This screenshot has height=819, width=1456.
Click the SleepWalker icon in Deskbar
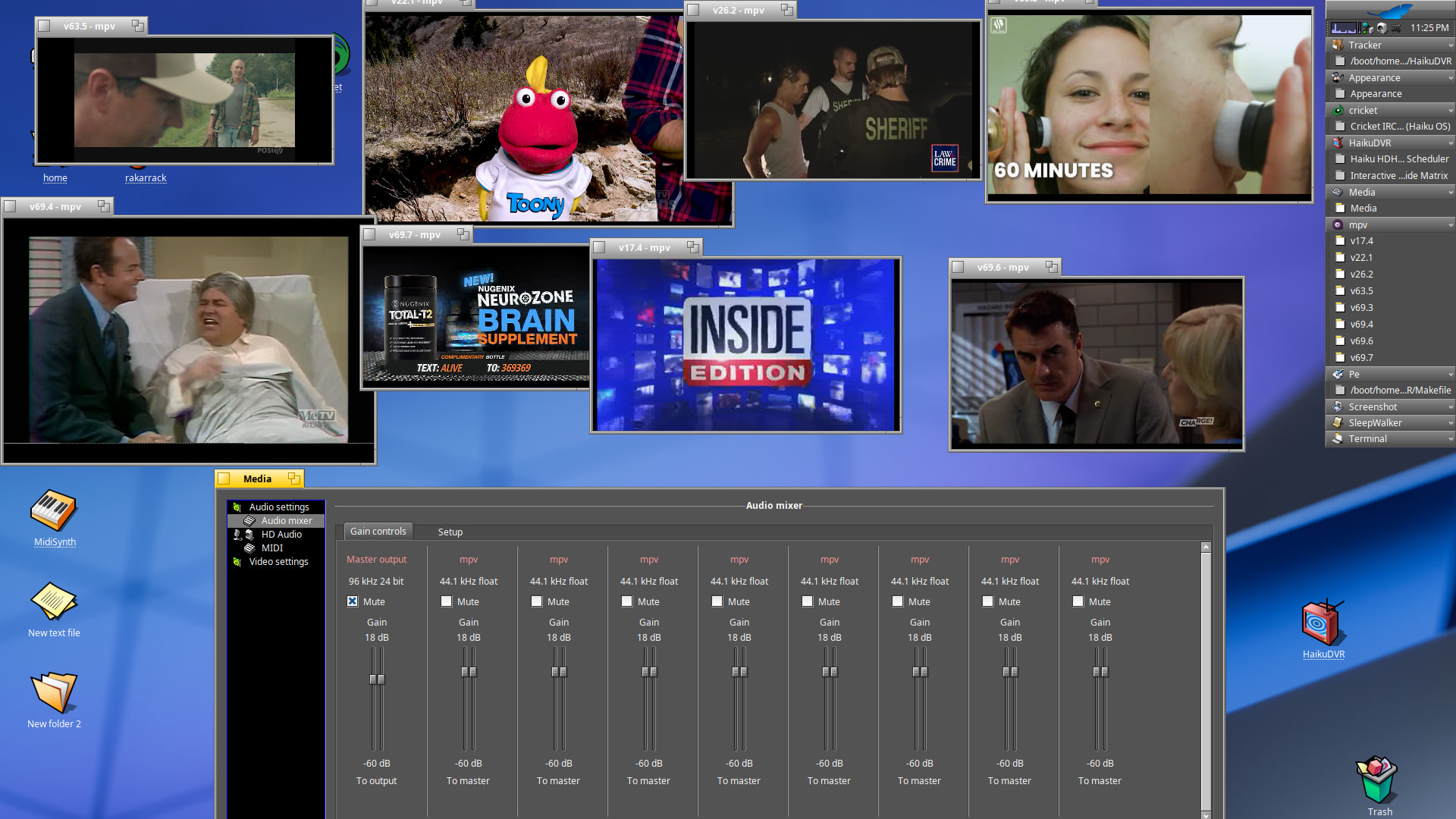coord(1338,422)
